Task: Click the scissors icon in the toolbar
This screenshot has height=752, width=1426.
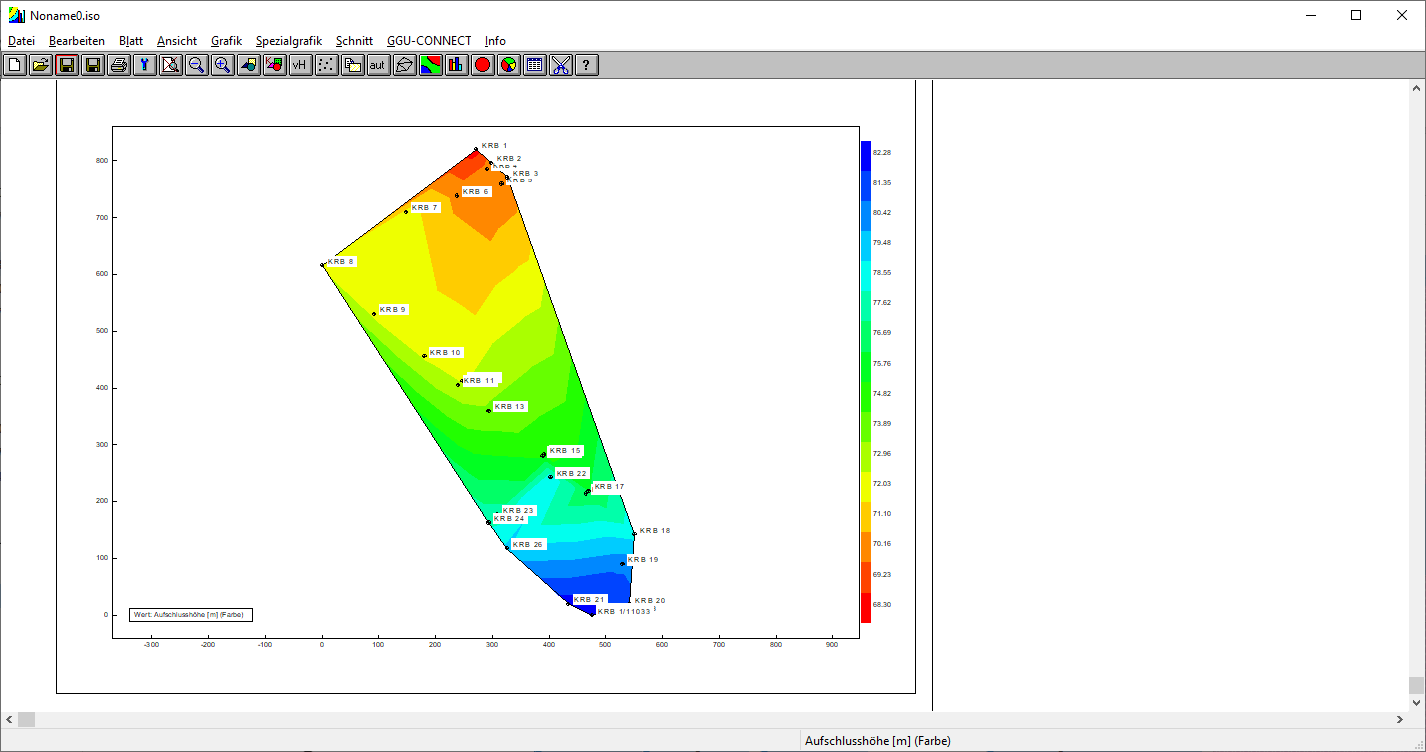Action: [x=561, y=65]
